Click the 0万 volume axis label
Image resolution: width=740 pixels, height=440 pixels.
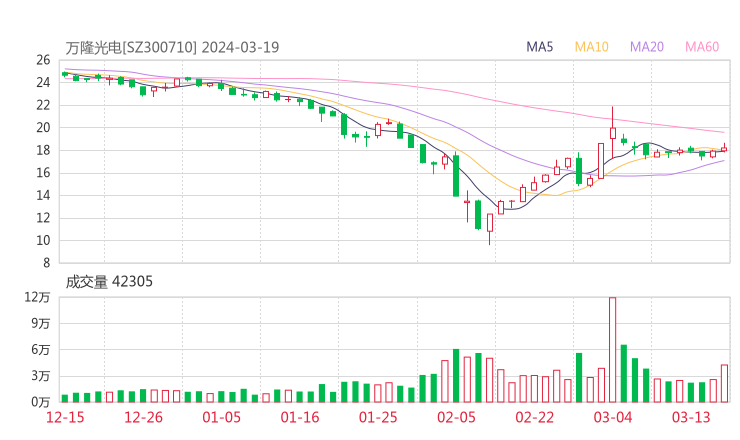(41, 402)
